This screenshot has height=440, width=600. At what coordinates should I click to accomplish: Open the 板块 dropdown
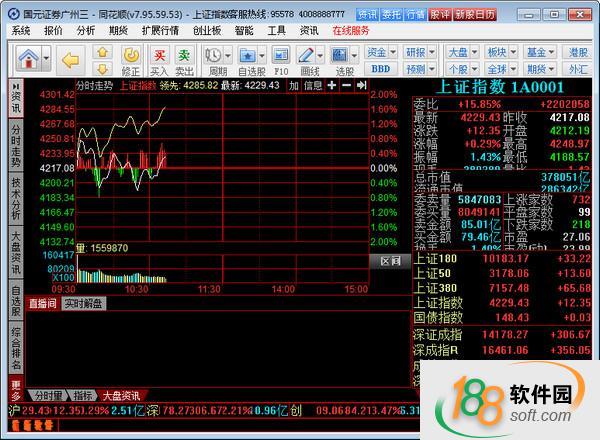pos(501,52)
